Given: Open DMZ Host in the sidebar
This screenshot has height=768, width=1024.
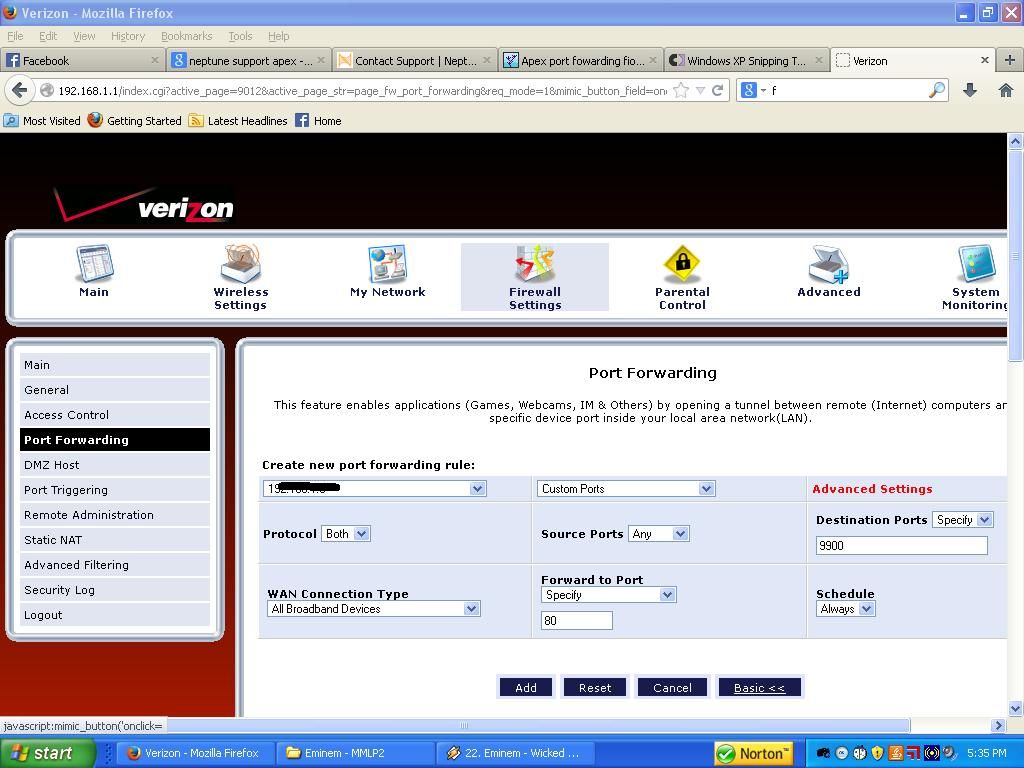Looking at the screenshot, I should (115, 464).
